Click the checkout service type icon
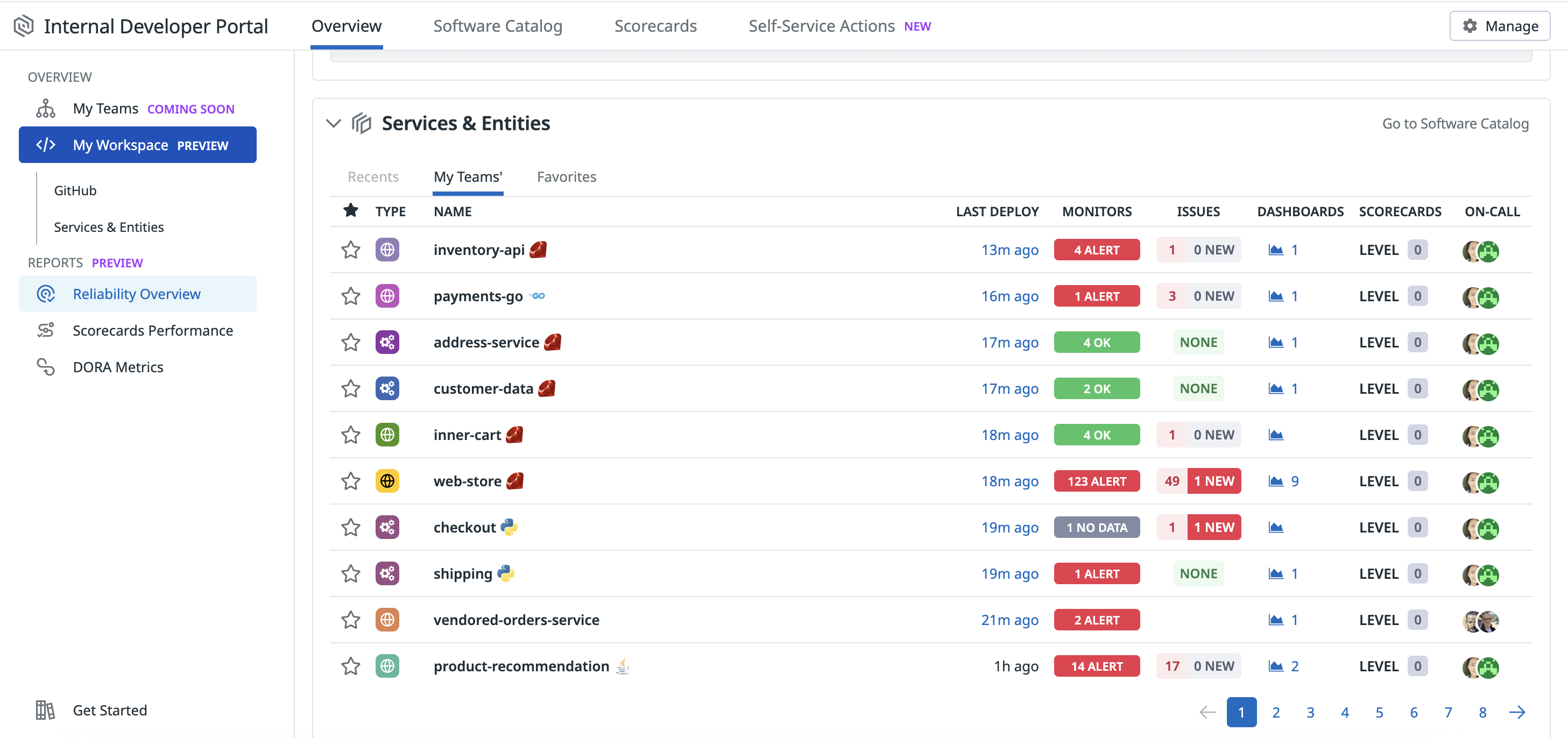The width and height of the screenshot is (1568, 738). point(387,528)
